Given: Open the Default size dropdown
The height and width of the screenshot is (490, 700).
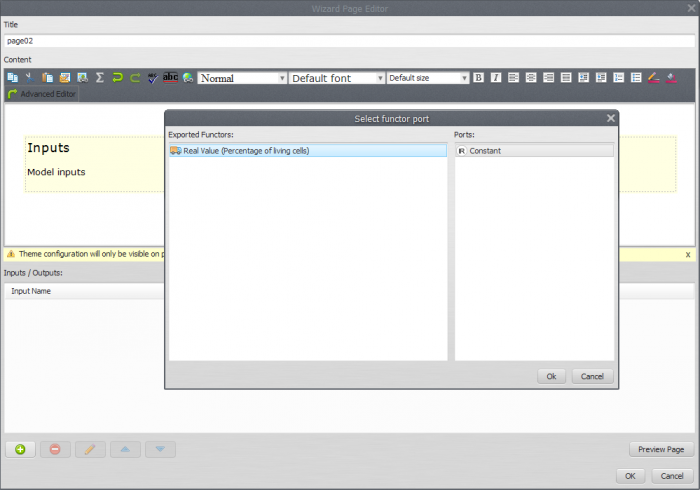Looking at the screenshot, I should 428,78.
